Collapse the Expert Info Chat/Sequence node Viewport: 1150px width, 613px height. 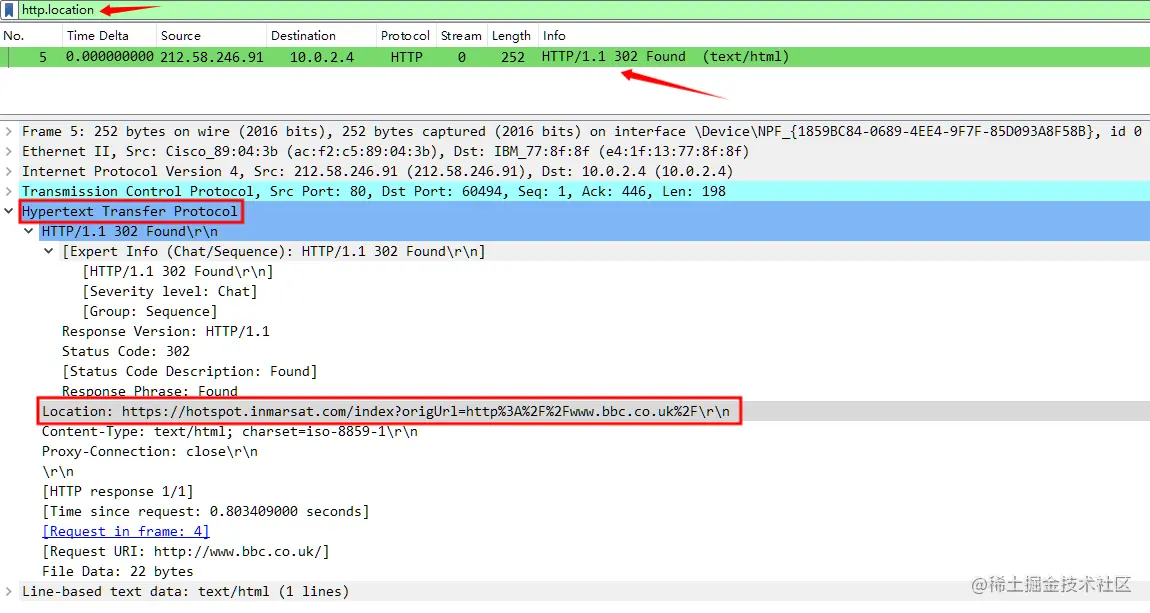point(48,251)
